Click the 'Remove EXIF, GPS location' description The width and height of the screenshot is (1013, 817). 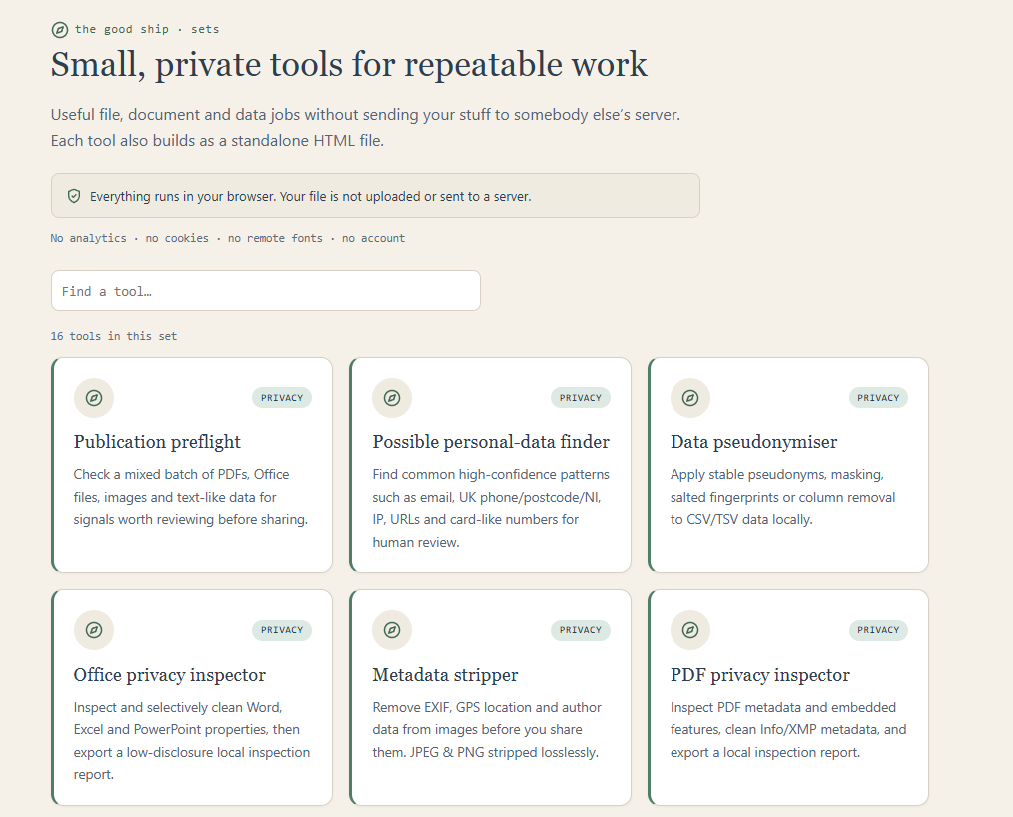tap(487, 730)
